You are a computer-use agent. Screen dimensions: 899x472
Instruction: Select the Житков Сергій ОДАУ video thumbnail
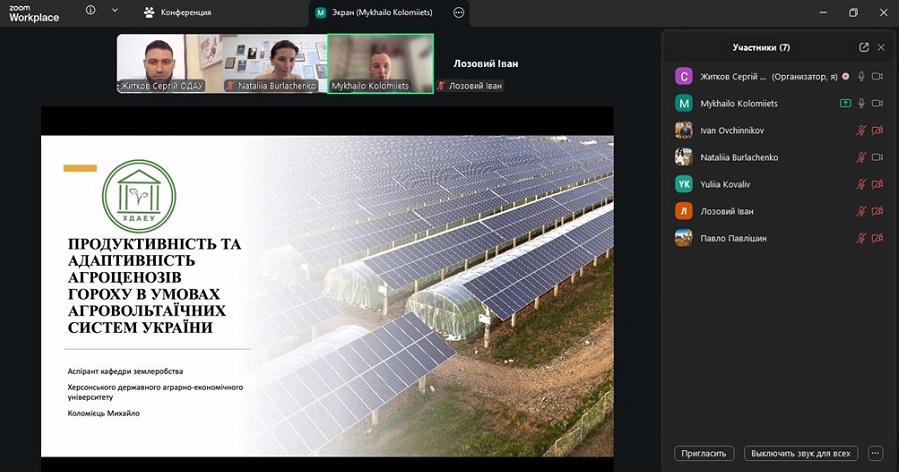[x=160, y=63]
